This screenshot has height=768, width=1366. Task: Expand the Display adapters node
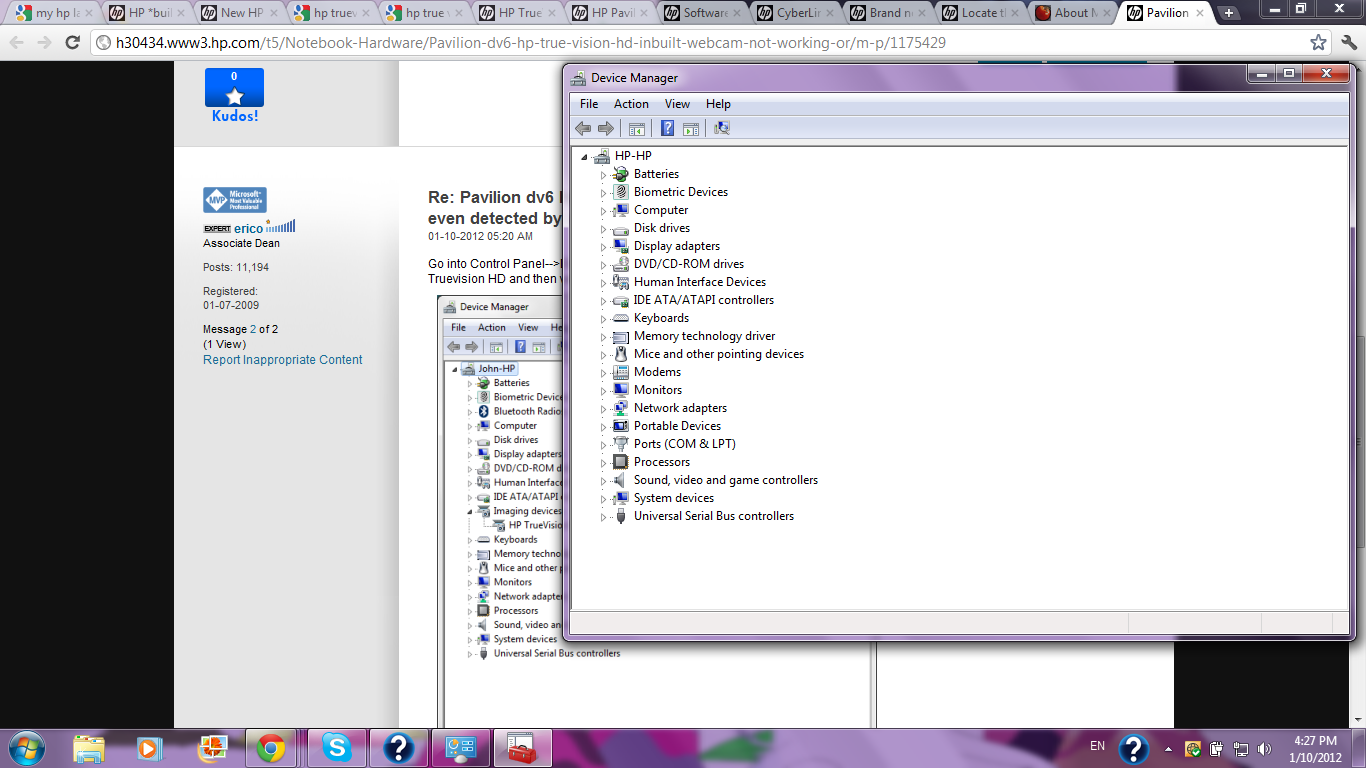point(603,247)
